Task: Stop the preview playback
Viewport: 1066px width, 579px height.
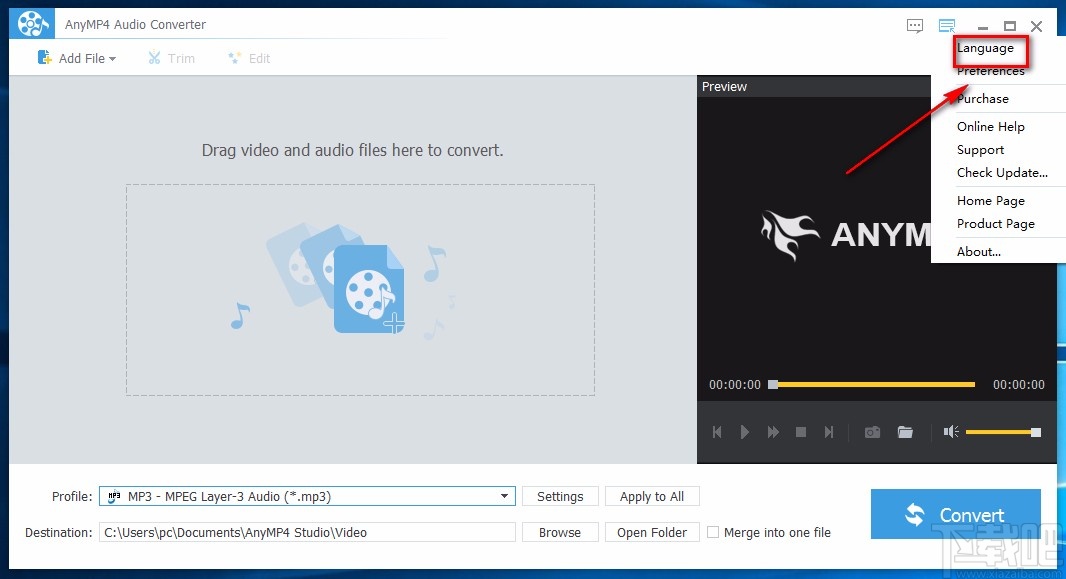Action: point(801,432)
